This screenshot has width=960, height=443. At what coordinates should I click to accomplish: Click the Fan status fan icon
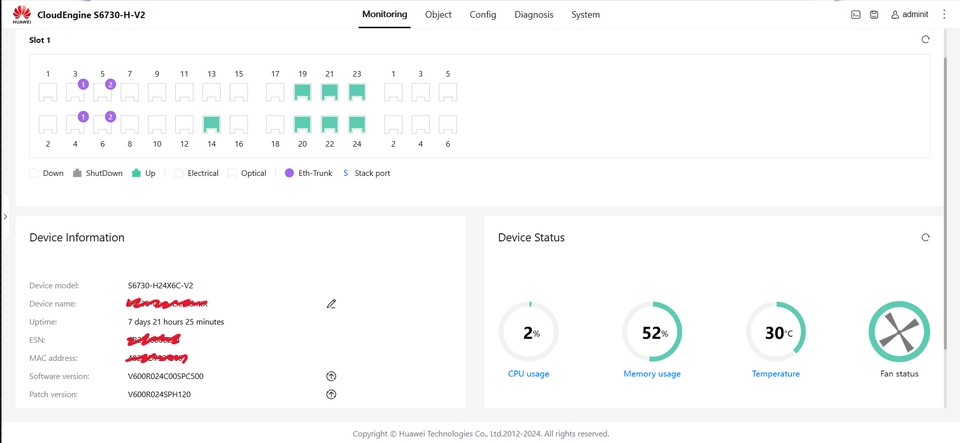coord(899,332)
